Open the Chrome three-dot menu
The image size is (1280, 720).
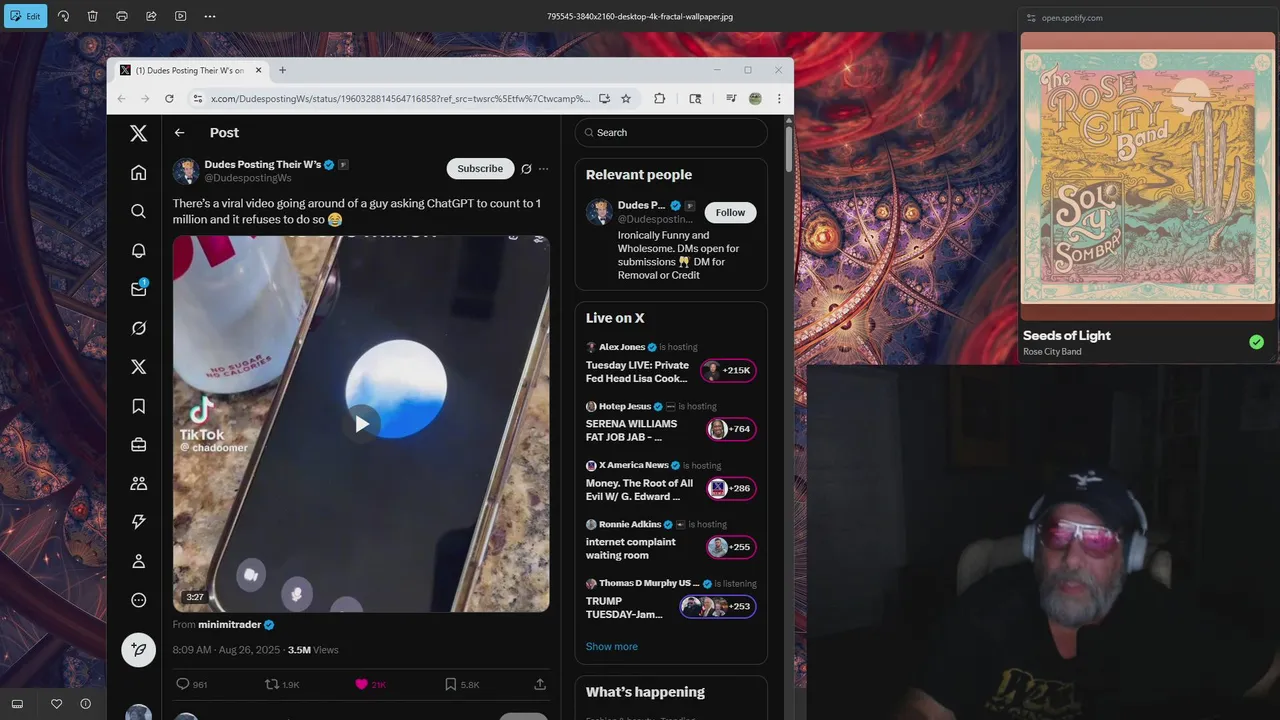click(779, 99)
